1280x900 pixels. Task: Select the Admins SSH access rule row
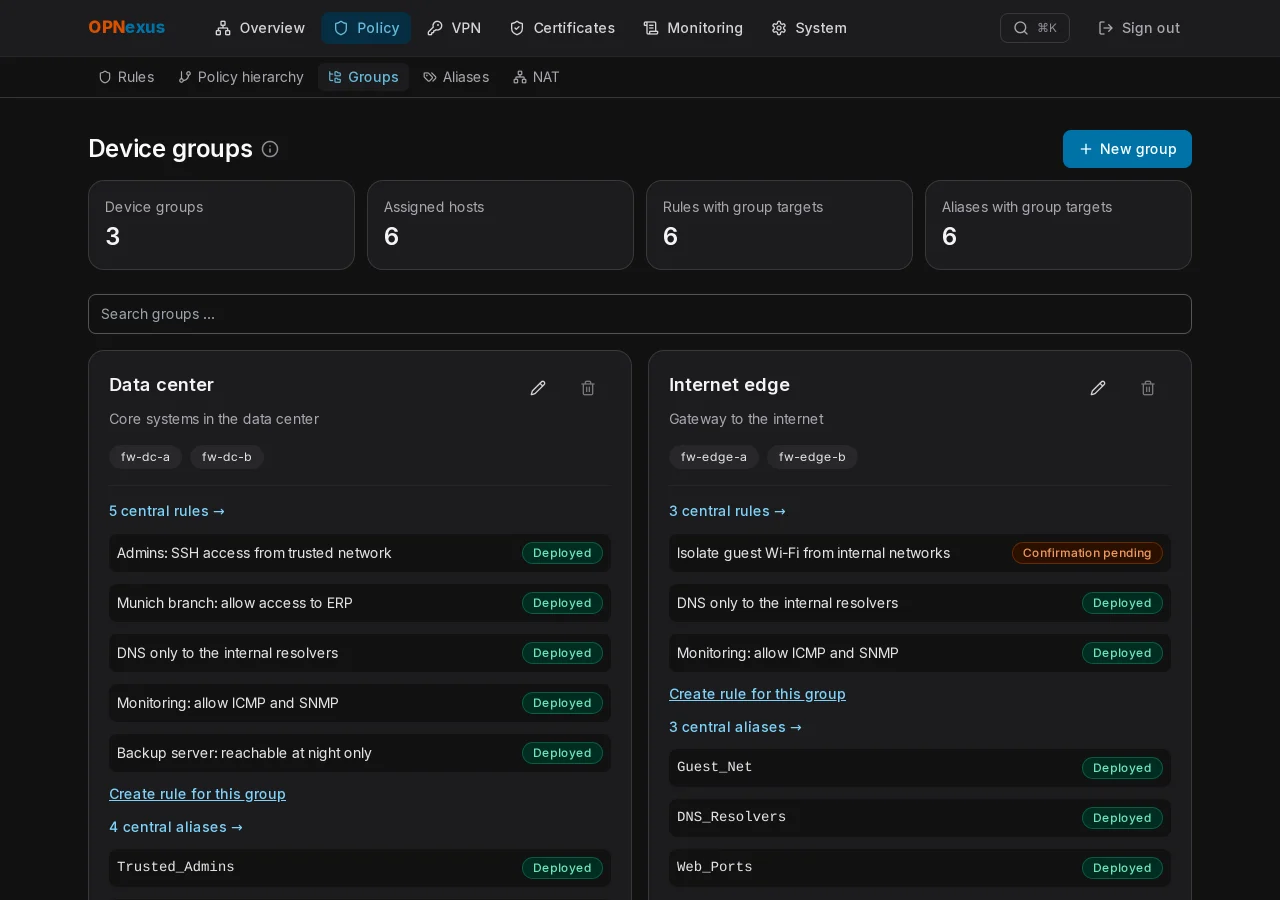[x=360, y=553]
